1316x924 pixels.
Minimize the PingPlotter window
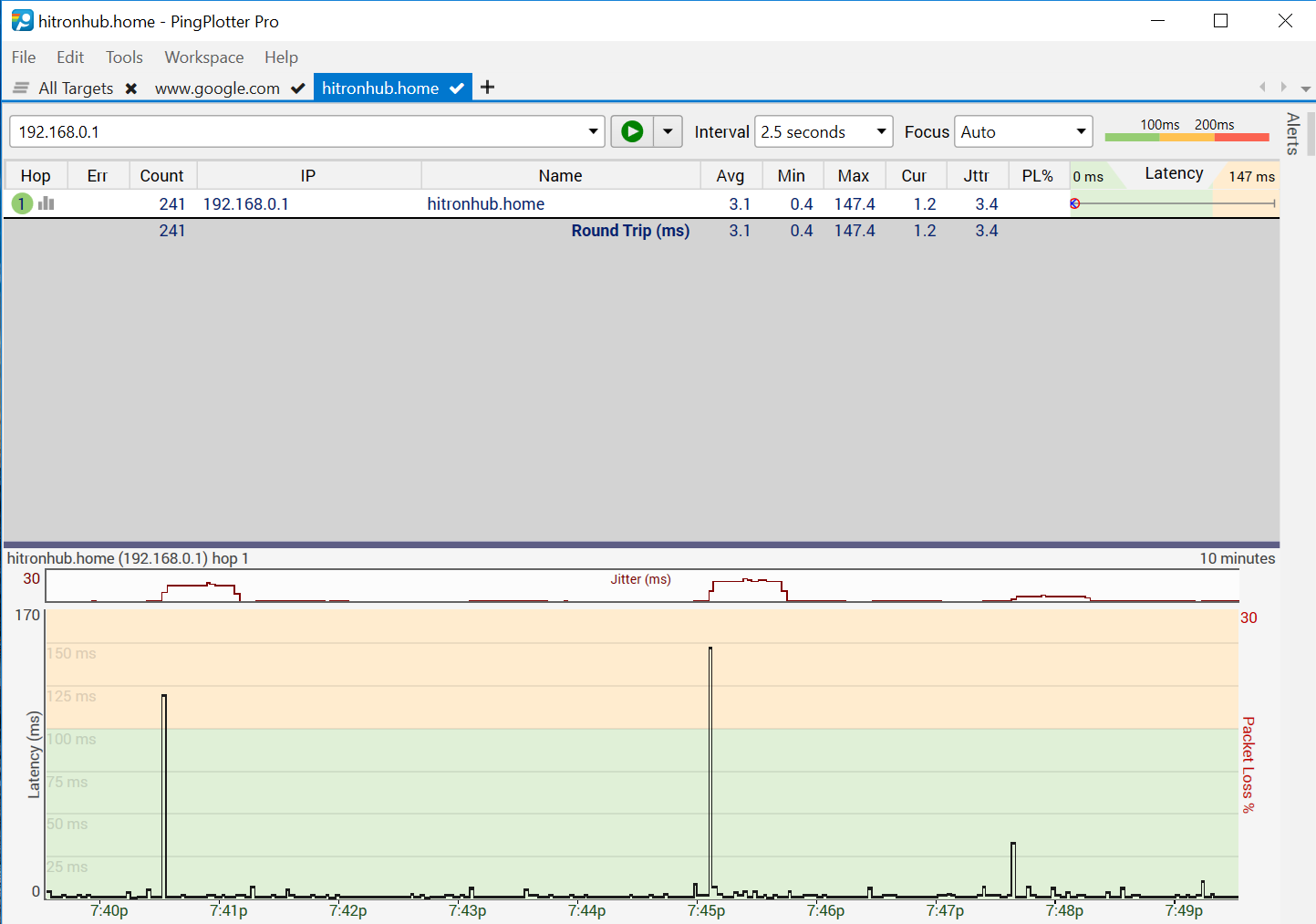1158,20
